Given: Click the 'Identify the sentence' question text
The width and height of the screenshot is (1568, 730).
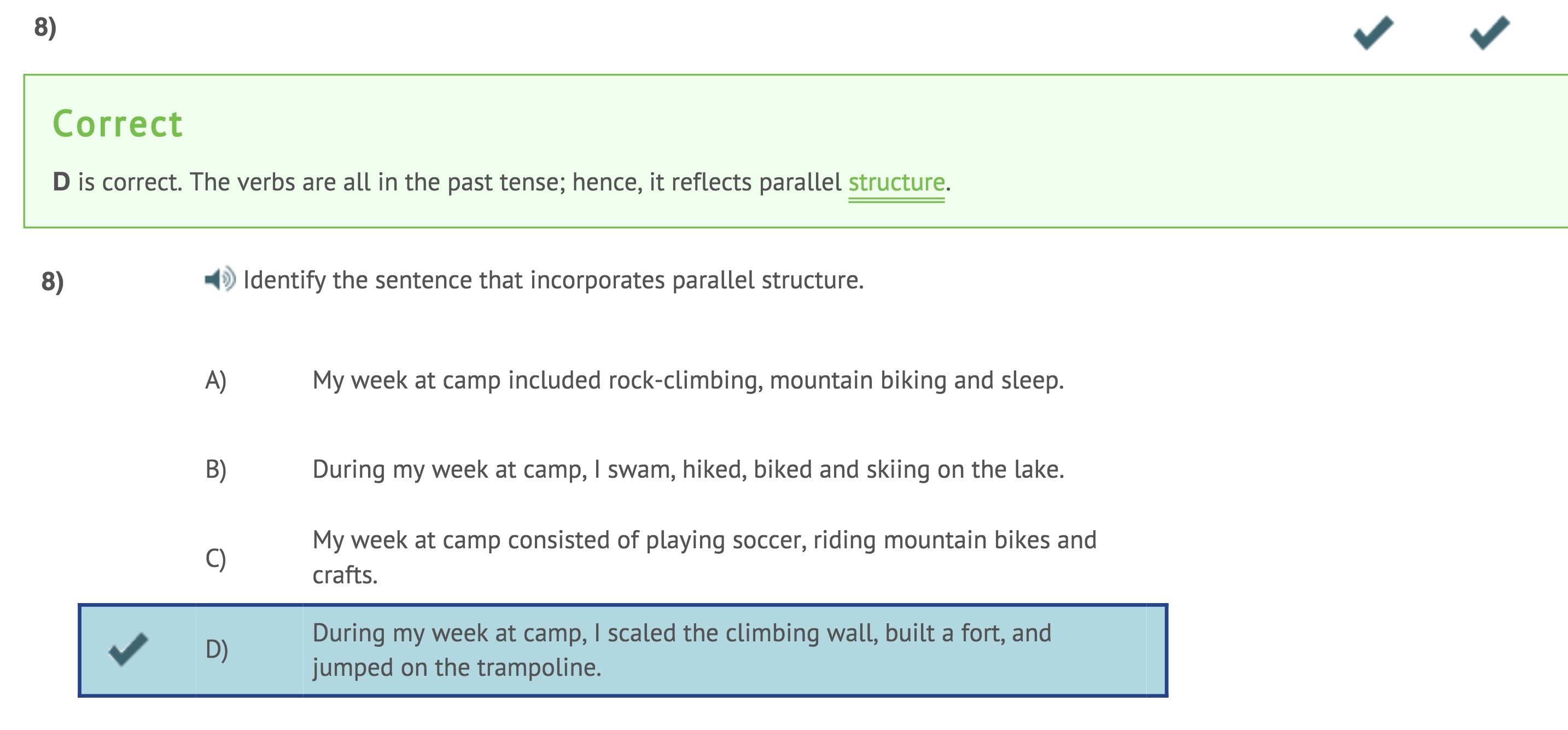Looking at the screenshot, I should [x=553, y=281].
